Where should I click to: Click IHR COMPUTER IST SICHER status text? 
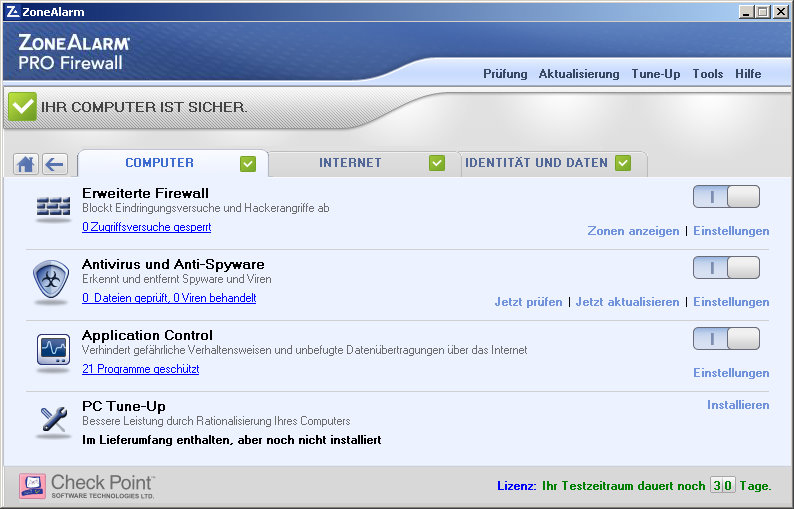(x=144, y=107)
